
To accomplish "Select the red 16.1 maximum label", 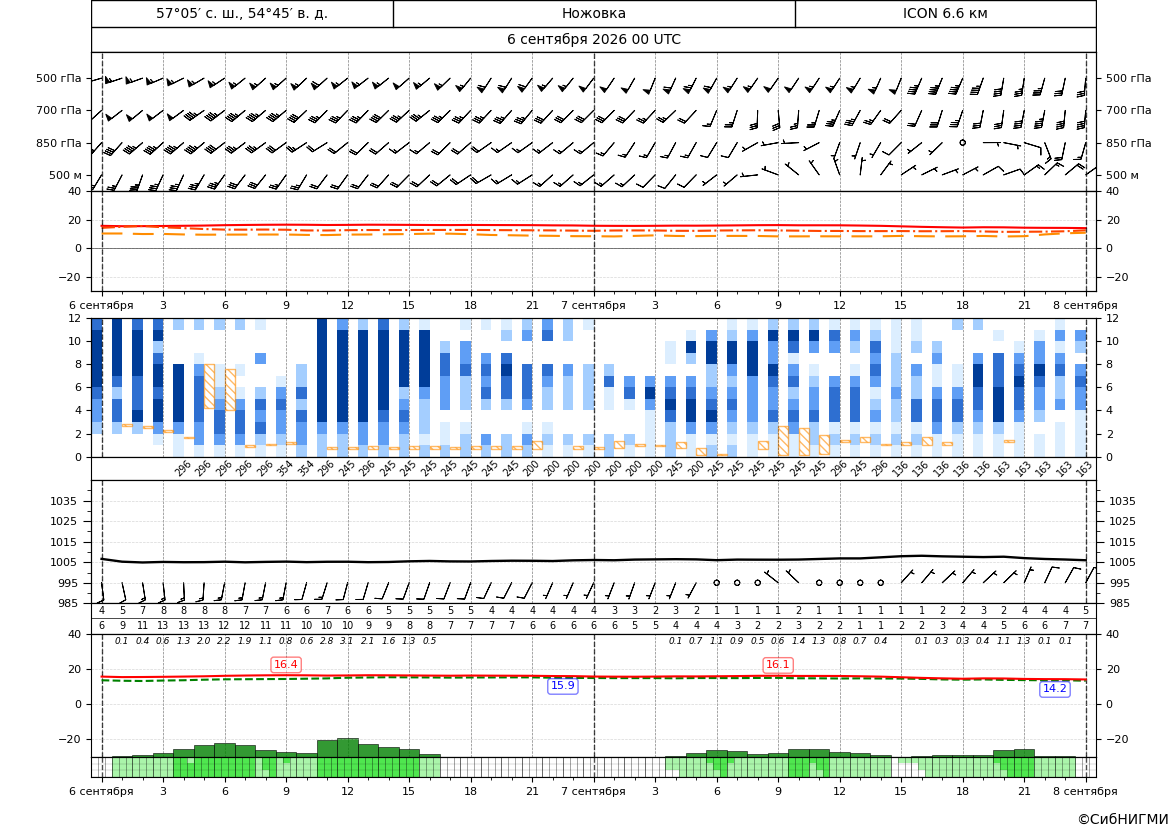I will pyautogui.click(x=778, y=664).
